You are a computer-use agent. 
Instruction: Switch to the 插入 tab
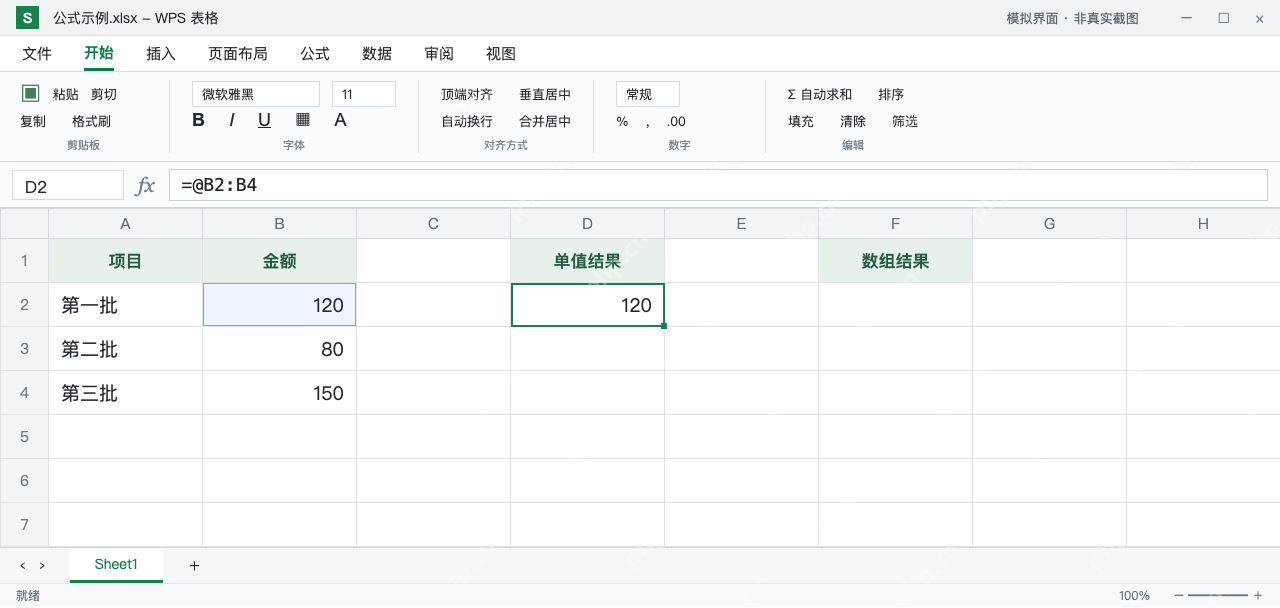(x=161, y=54)
